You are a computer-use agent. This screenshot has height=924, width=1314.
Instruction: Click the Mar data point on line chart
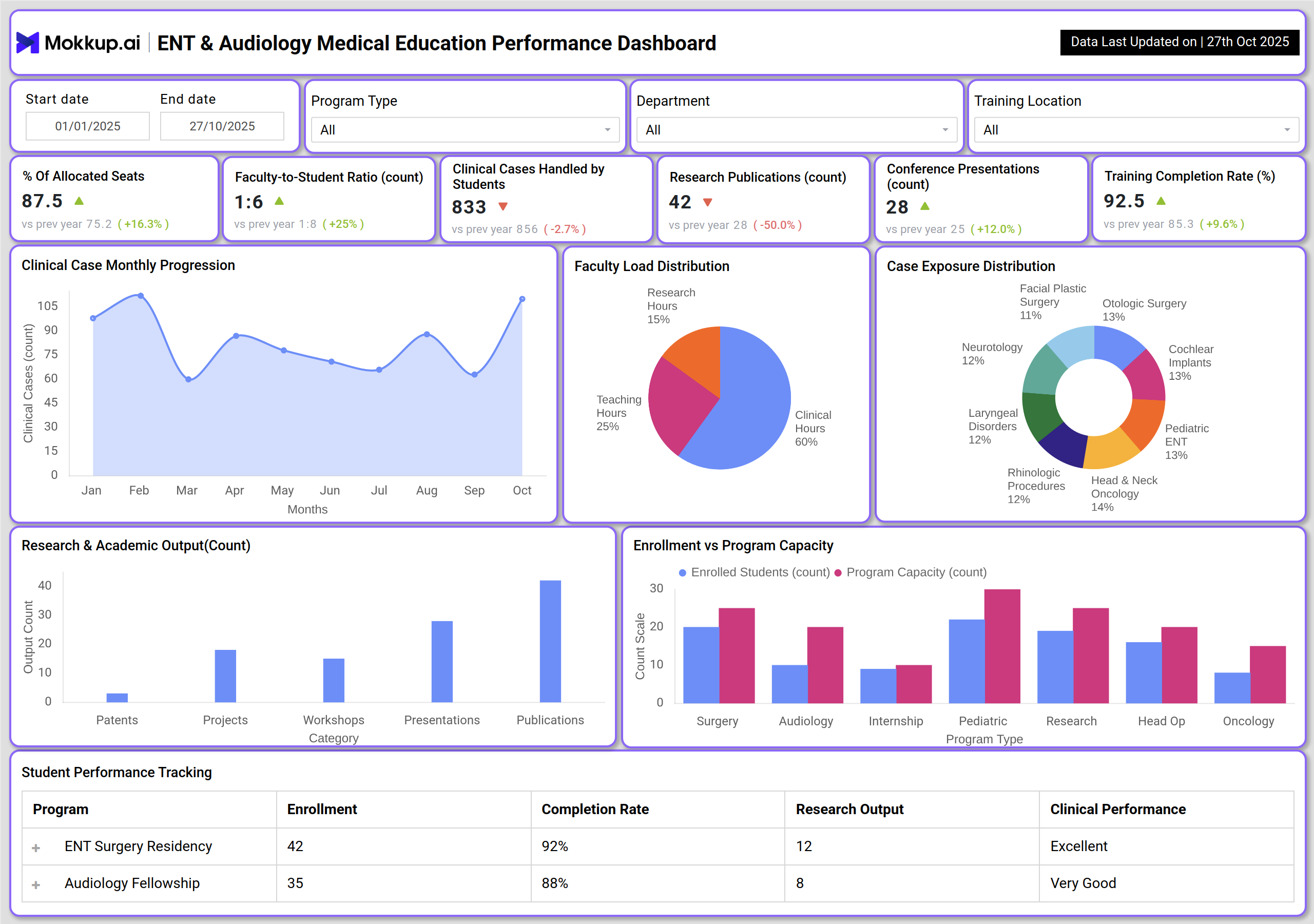(x=188, y=379)
